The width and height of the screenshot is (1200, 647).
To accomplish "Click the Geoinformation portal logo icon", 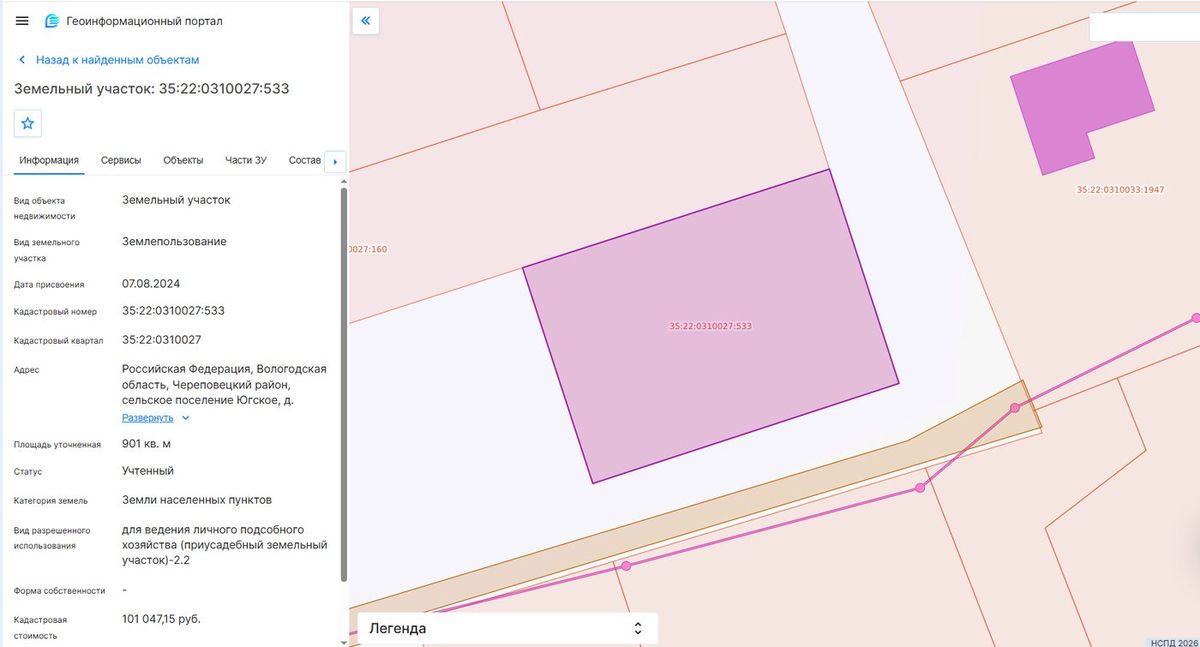I will click(x=52, y=21).
